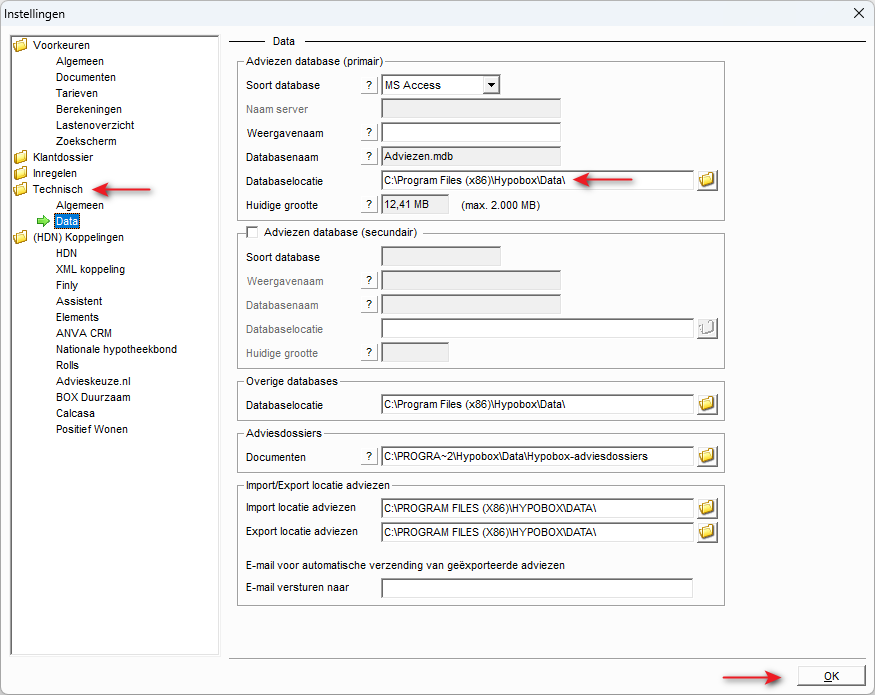Browse folder for Overige databases Databaselocatie
The height and width of the screenshot is (695, 875).
707,404
